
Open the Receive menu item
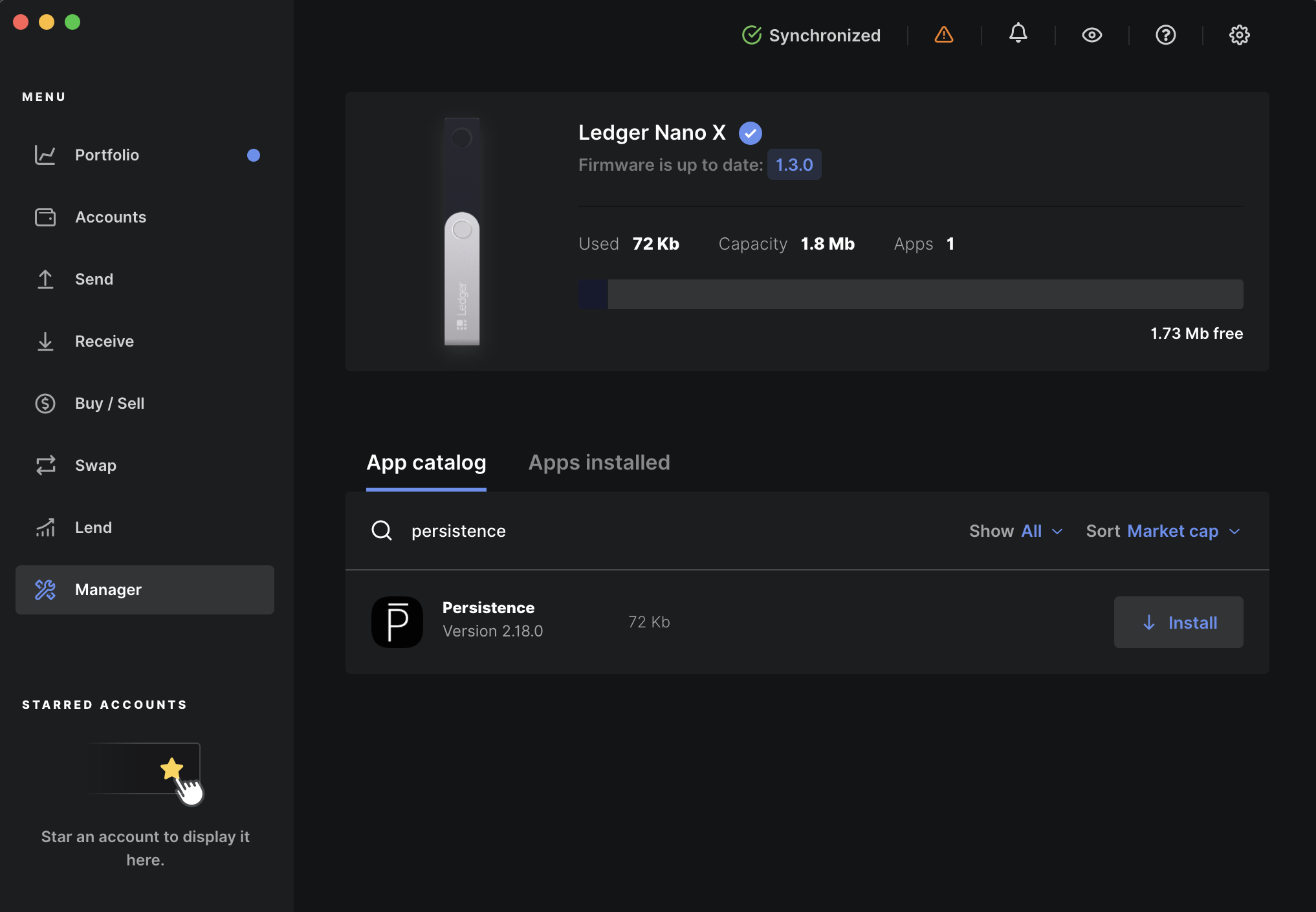[145, 342]
